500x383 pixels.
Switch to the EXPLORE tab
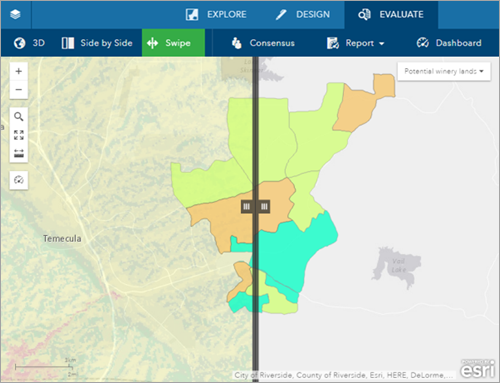[216, 15]
